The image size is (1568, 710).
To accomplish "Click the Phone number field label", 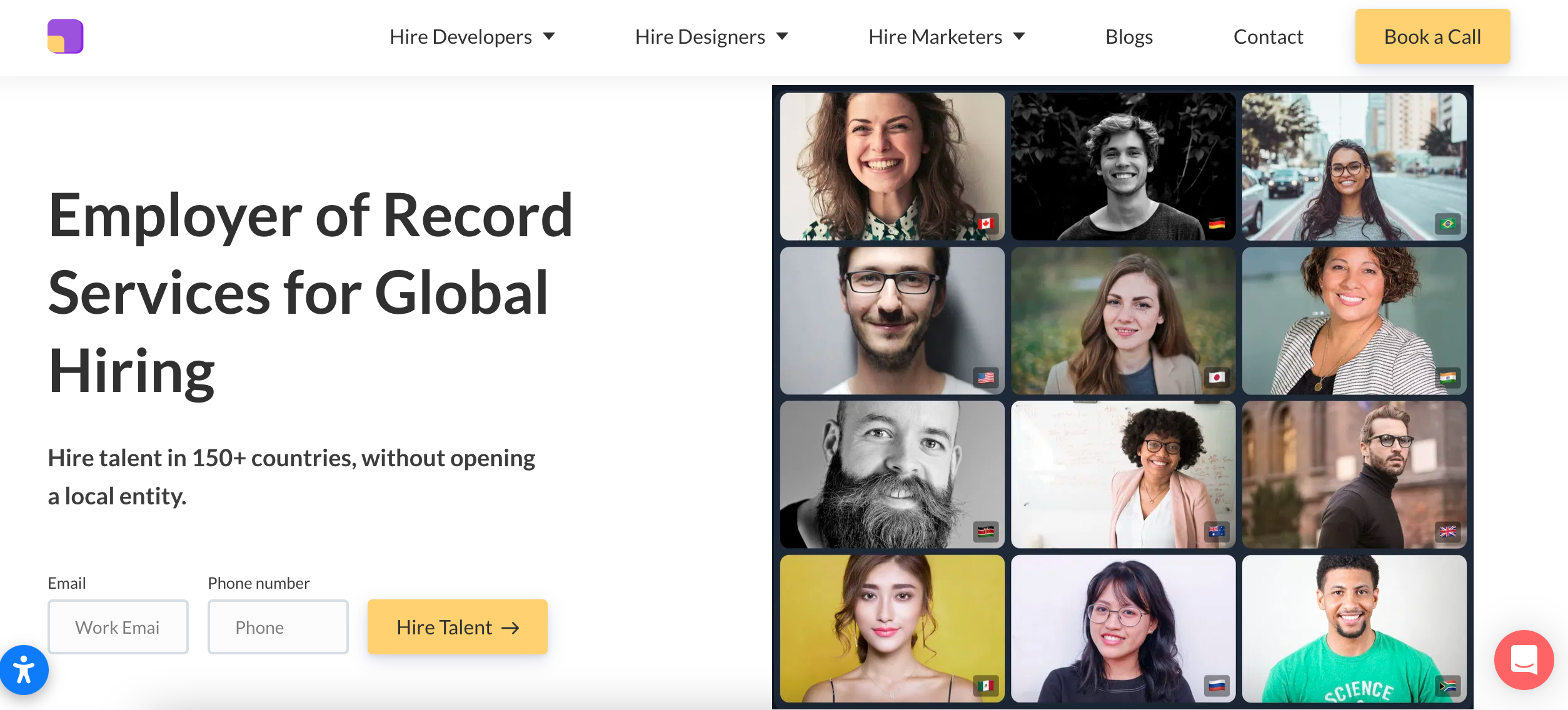I will [259, 583].
